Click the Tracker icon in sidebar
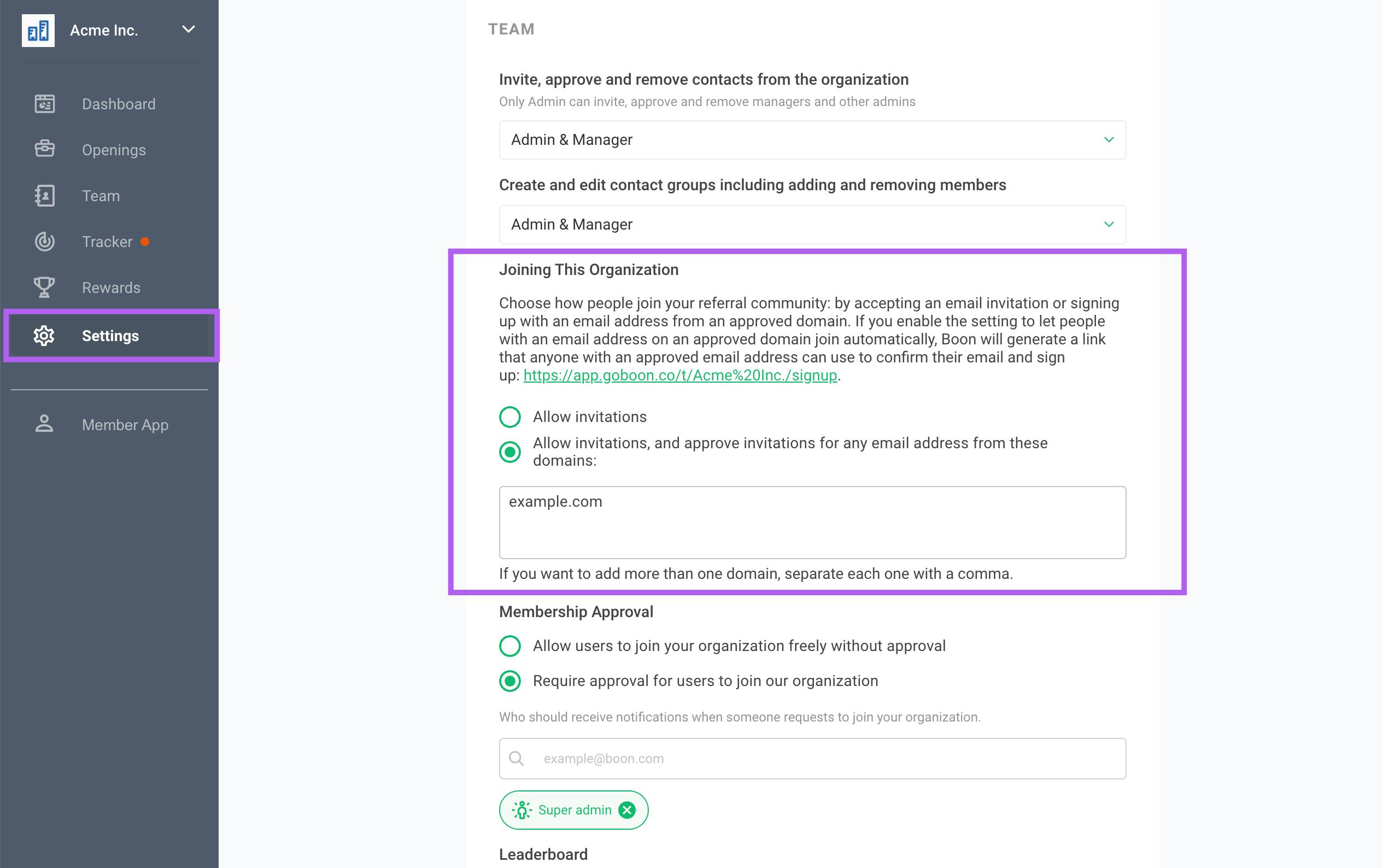Viewport: 1383px width, 868px height. click(x=44, y=241)
